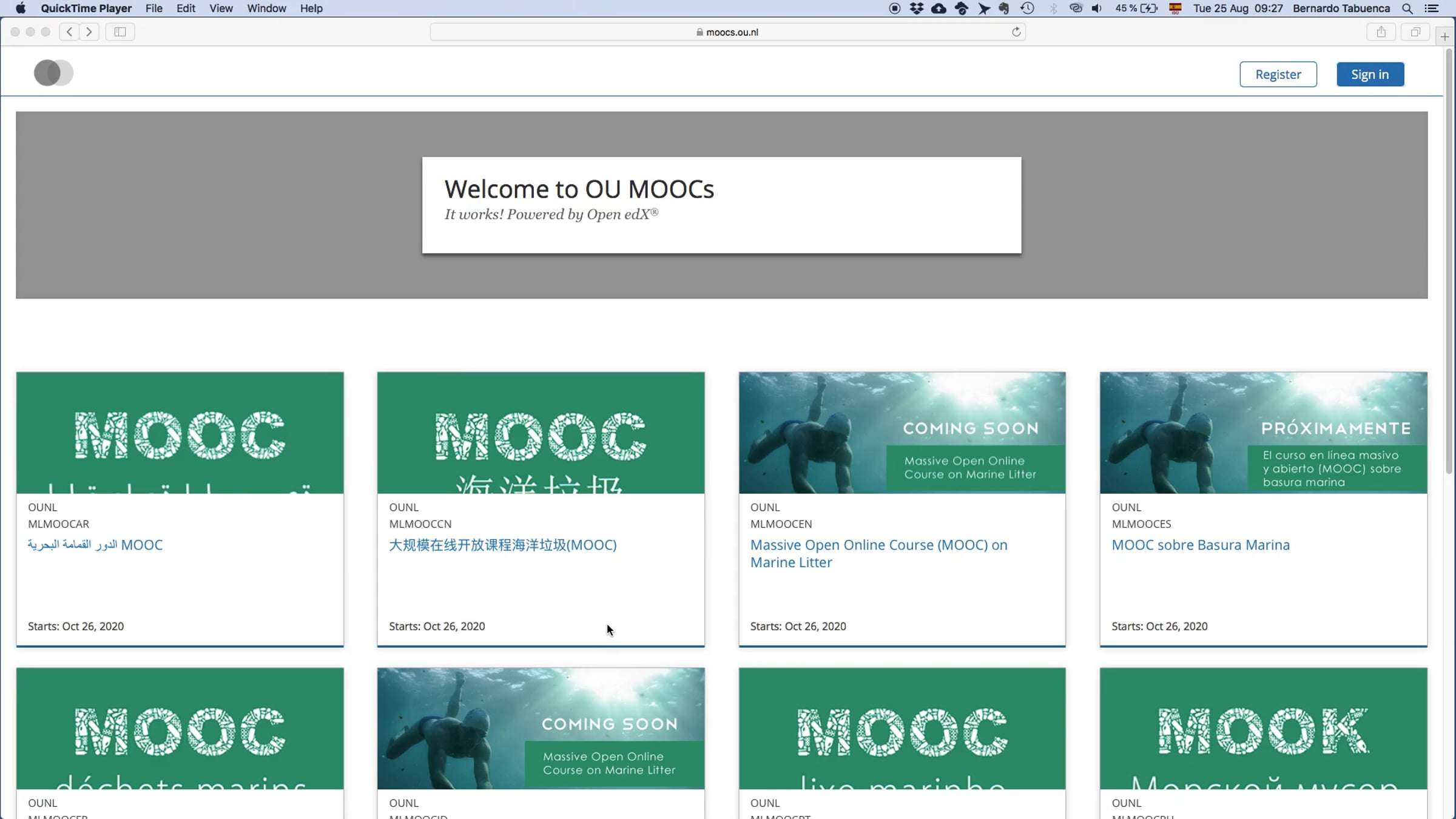Click the battery status icon

click(1149, 8)
